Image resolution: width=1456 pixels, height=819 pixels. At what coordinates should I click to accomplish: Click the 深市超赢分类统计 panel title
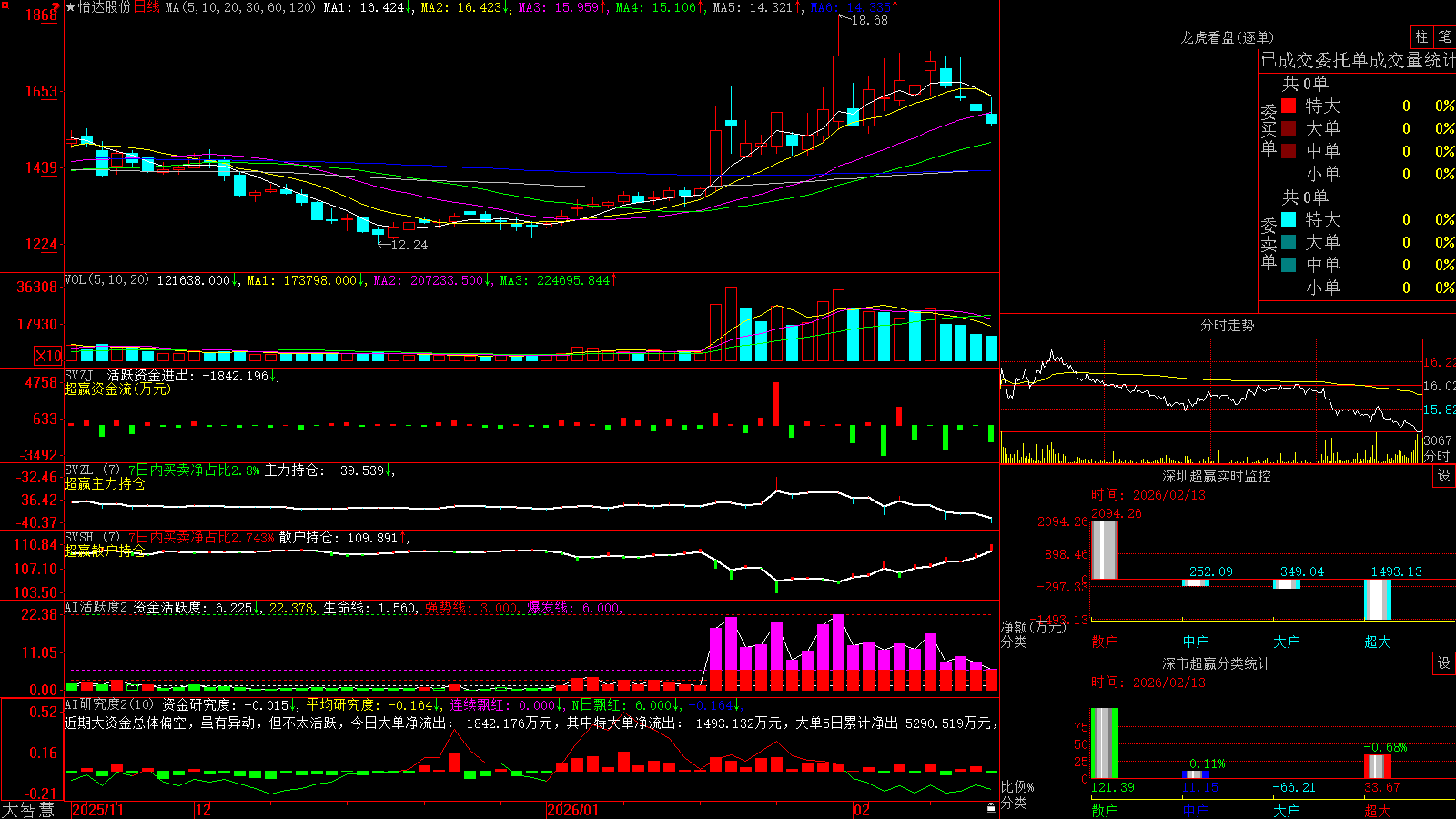pos(1216,663)
